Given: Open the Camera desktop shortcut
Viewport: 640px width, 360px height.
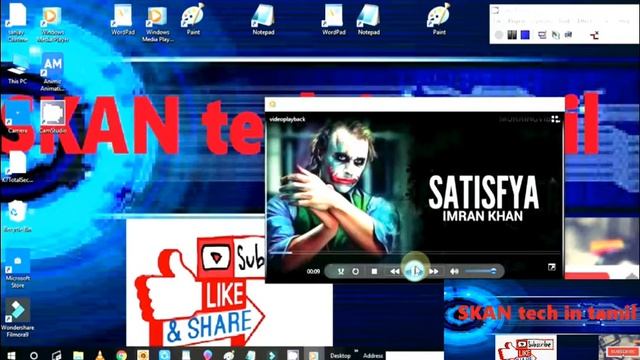Looking at the screenshot, I should tap(17, 118).
